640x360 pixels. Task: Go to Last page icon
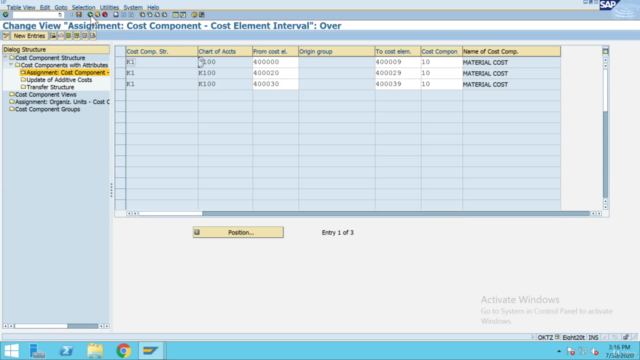tap(164, 15)
